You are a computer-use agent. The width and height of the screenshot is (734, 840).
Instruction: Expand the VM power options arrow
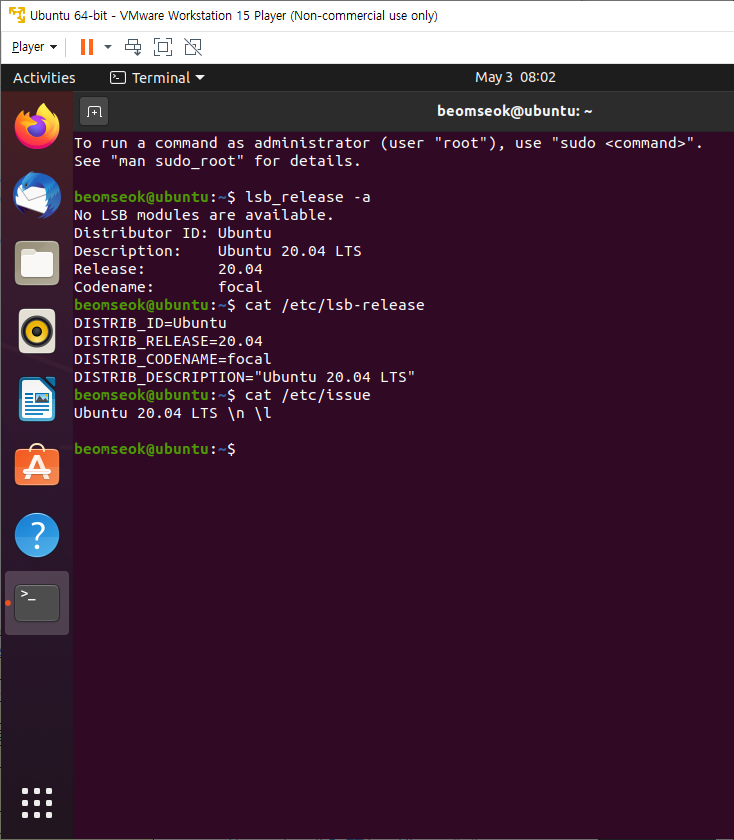click(108, 47)
